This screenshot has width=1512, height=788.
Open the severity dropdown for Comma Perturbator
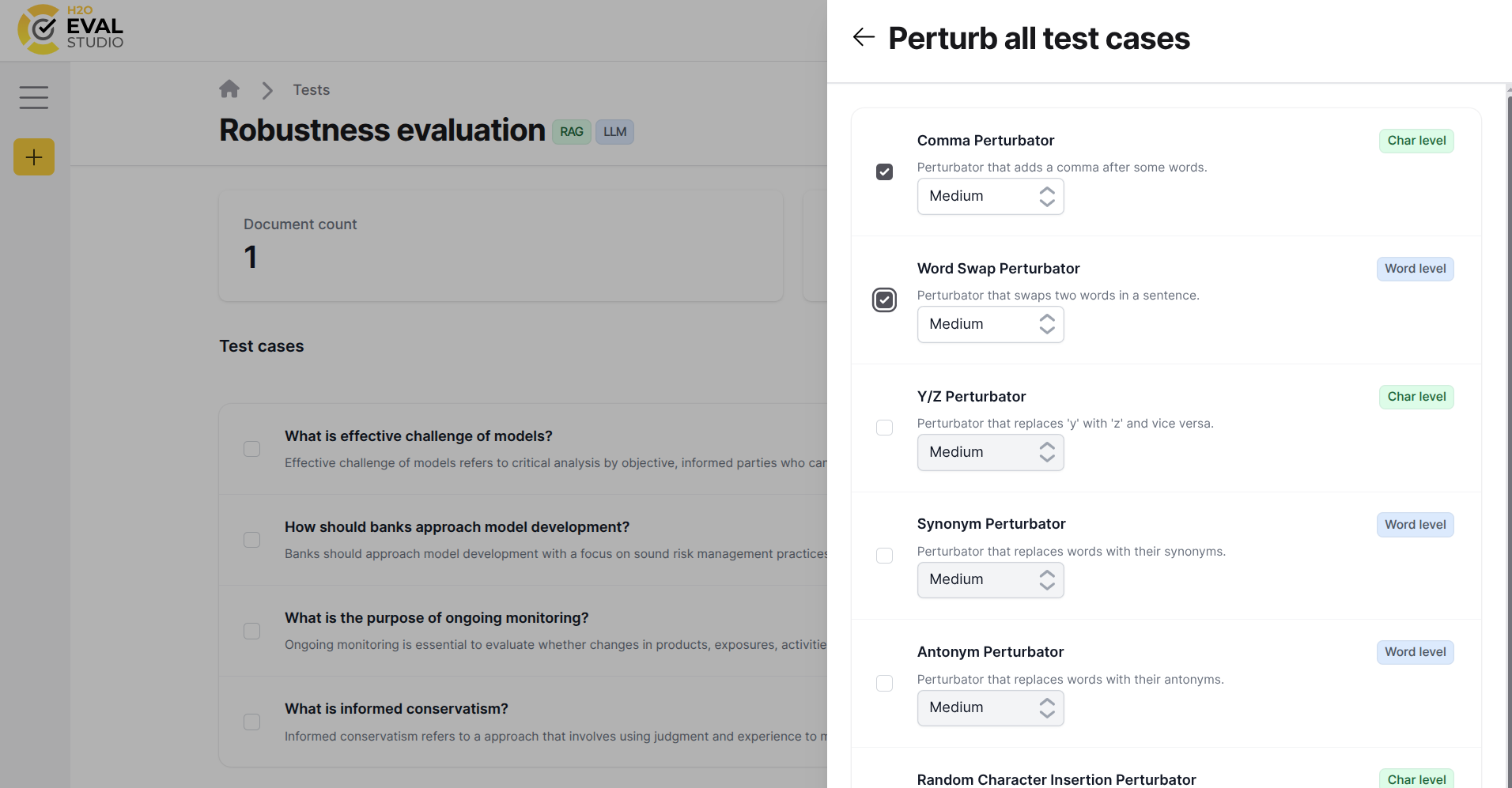point(990,196)
